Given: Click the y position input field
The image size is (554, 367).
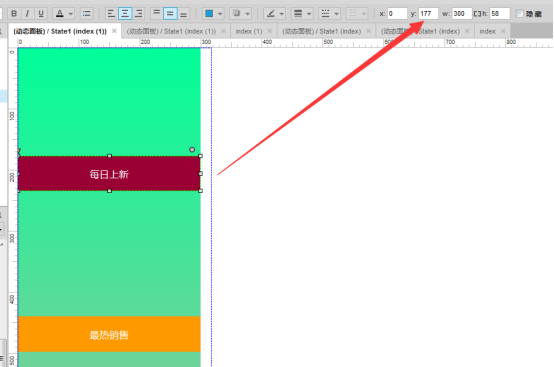Looking at the screenshot, I should 428,14.
